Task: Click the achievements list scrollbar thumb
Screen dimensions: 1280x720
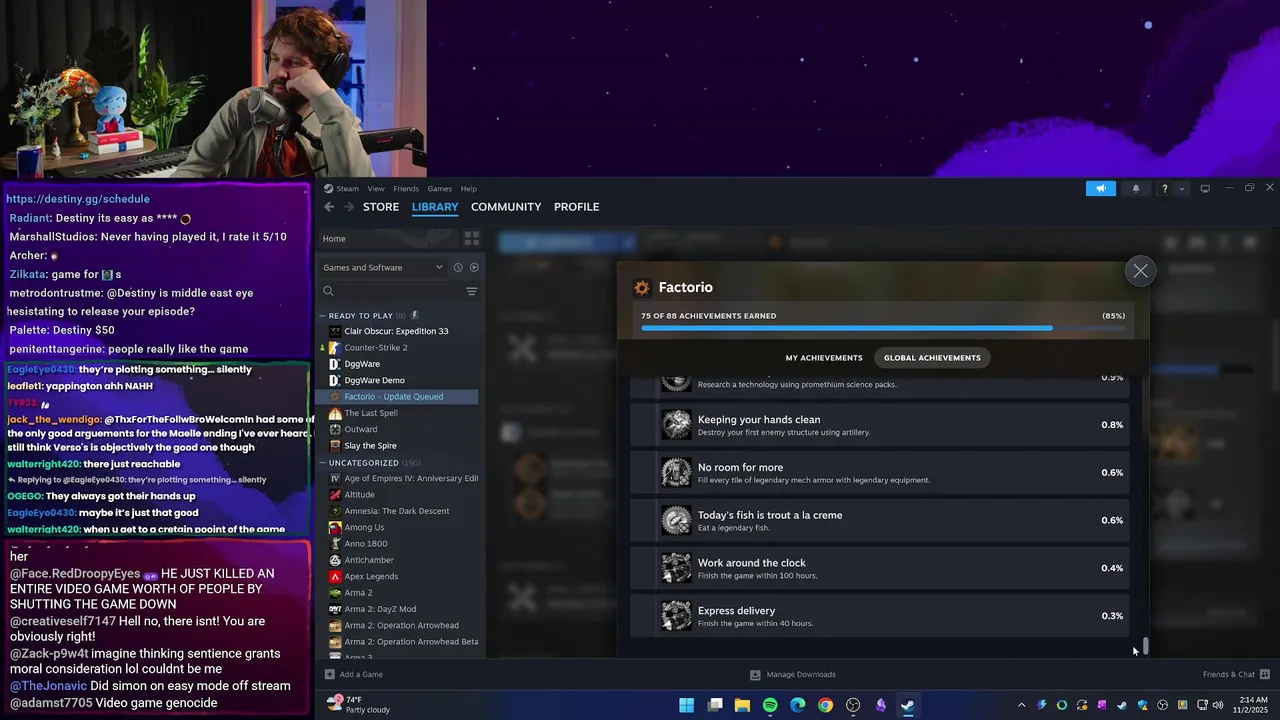Action: 1146,646
